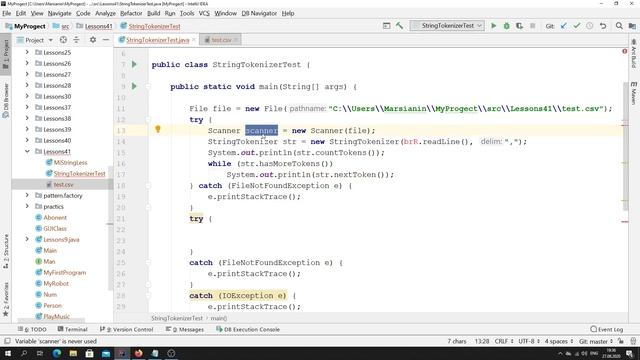This screenshot has height=360, width=640.
Task: Select MyRobot class in tree
Action: [x=56, y=284]
